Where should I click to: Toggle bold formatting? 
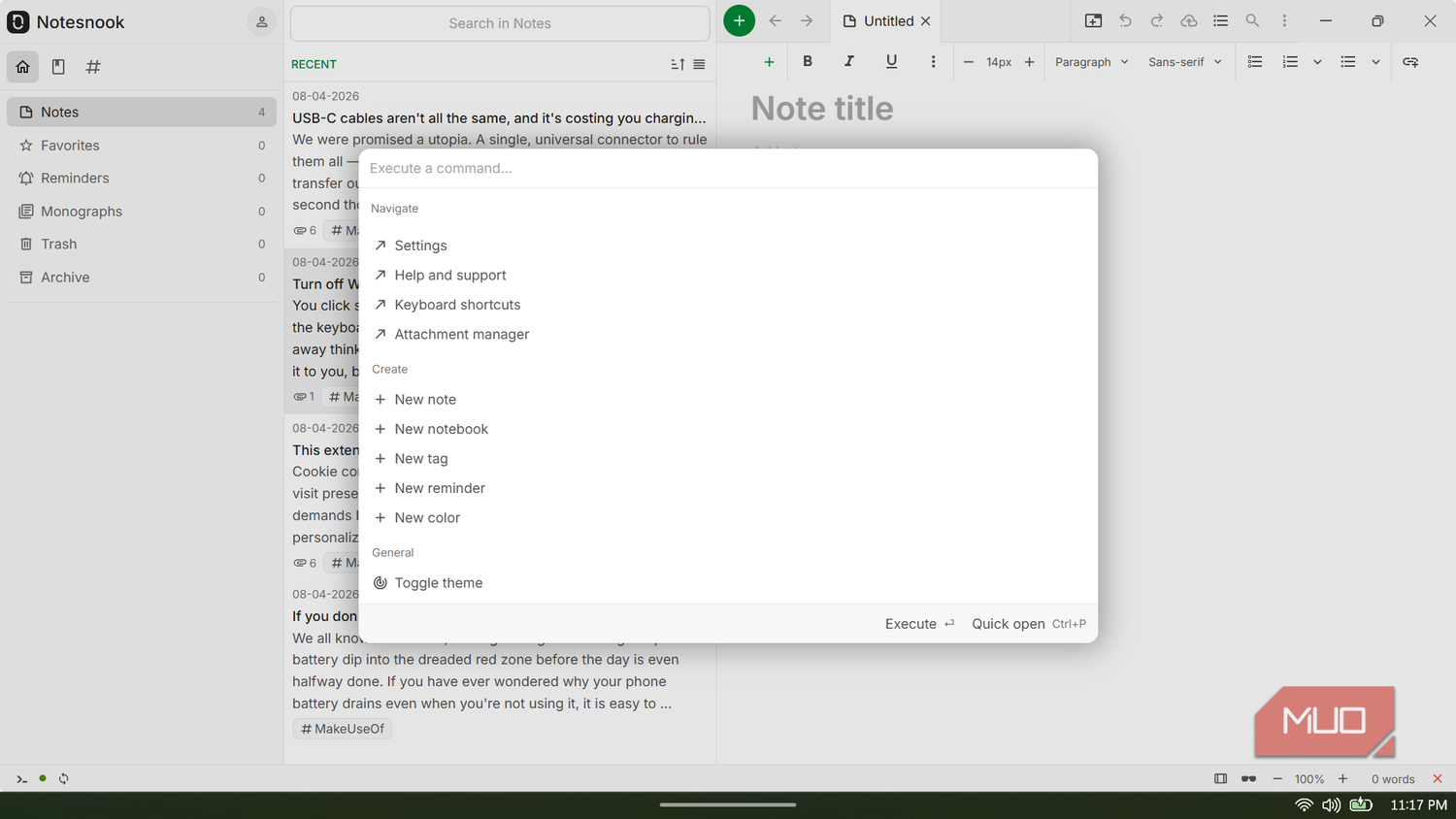[808, 61]
